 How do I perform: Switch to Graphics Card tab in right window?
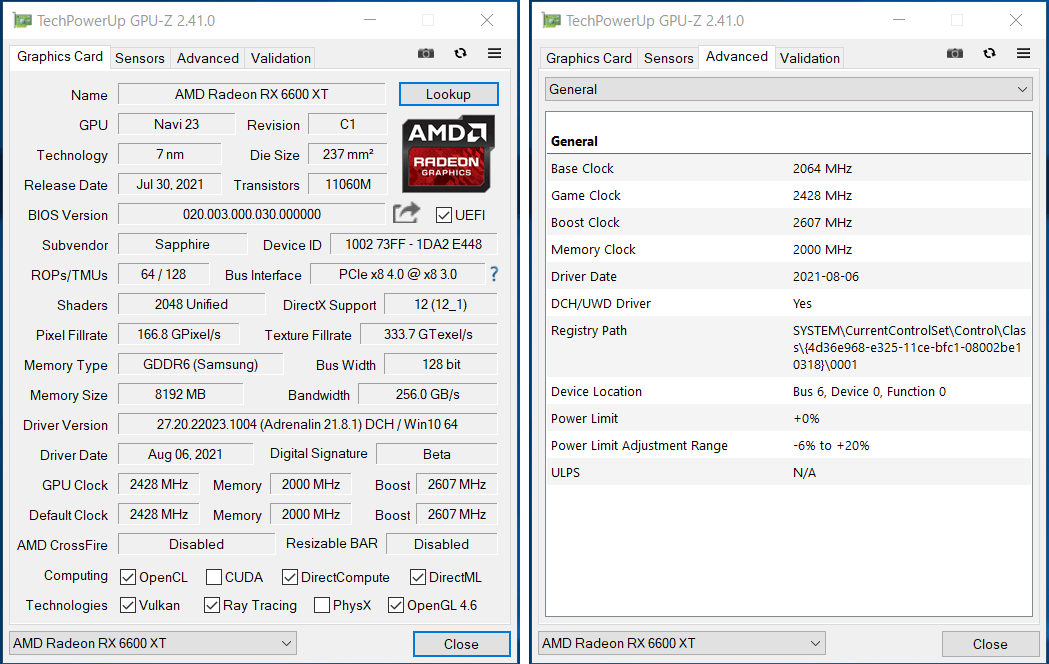[x=589, y=58]
